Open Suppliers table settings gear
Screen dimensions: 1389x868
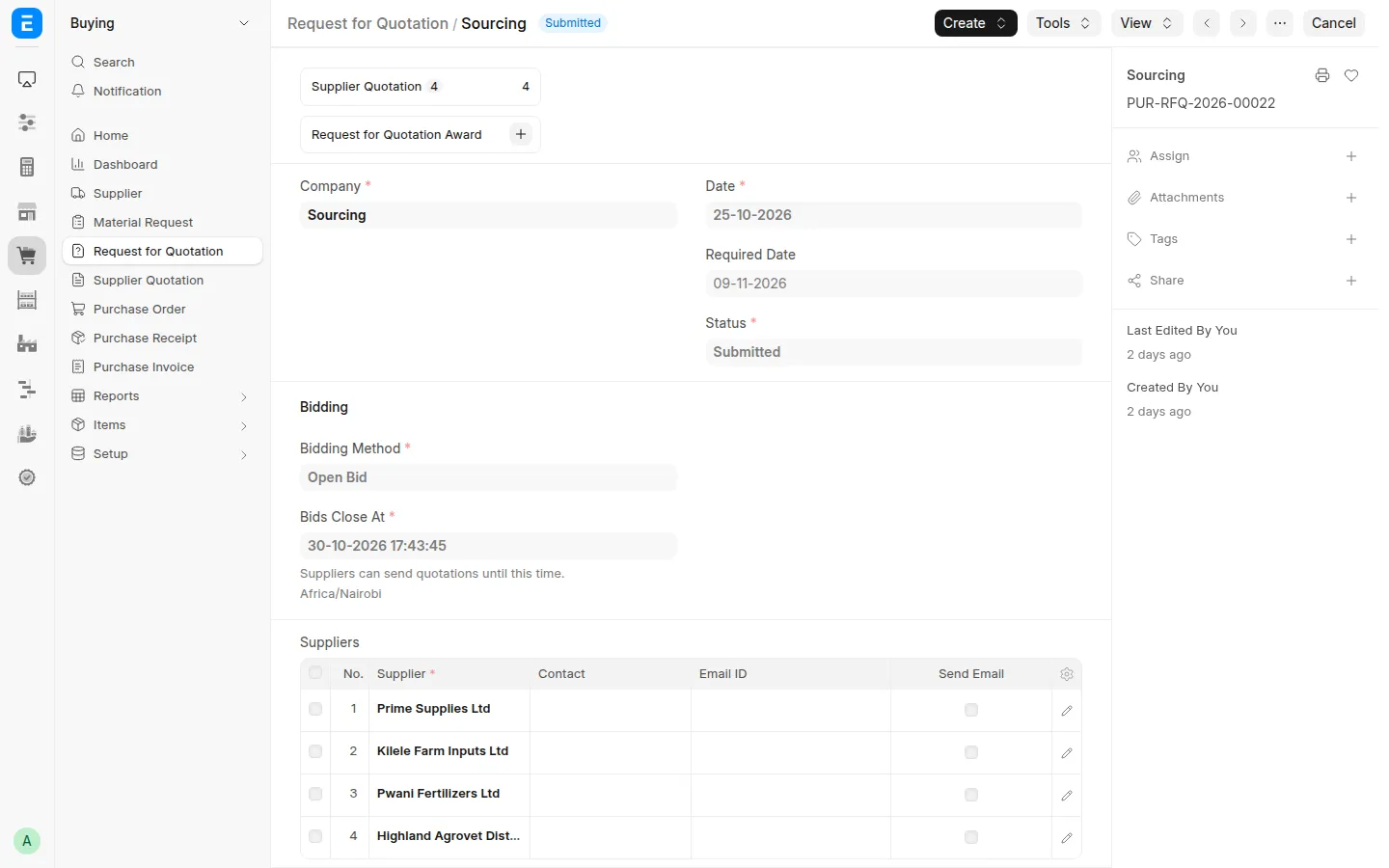click(x=1067, y=674)
